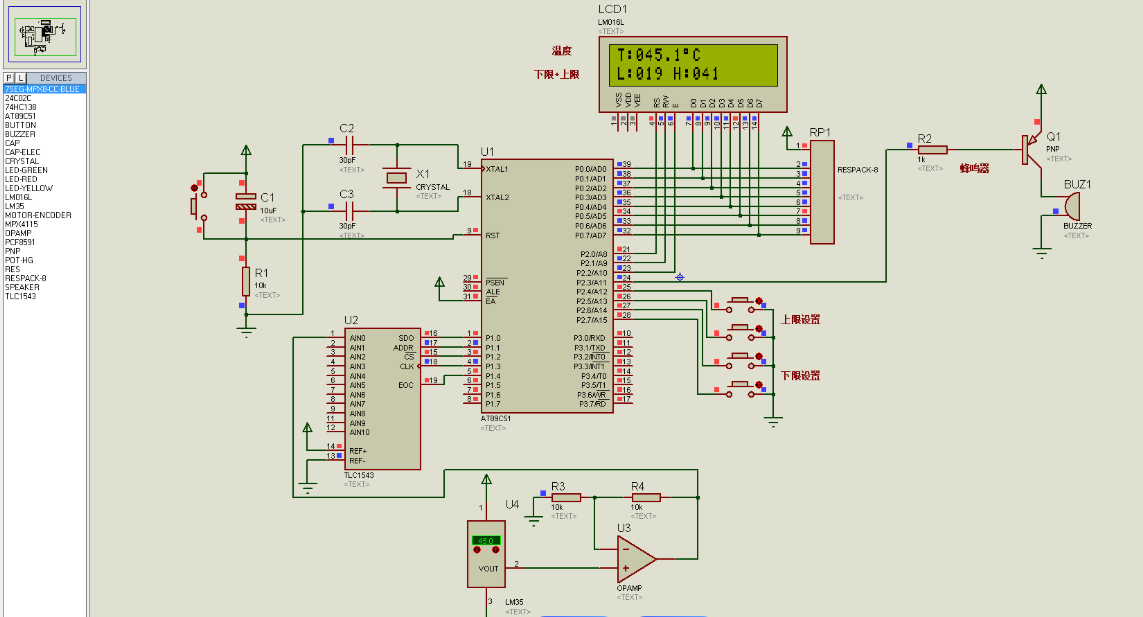Click the schematic overview thumbnail
Screen dimensions: 1143x617
coord(44,34)
